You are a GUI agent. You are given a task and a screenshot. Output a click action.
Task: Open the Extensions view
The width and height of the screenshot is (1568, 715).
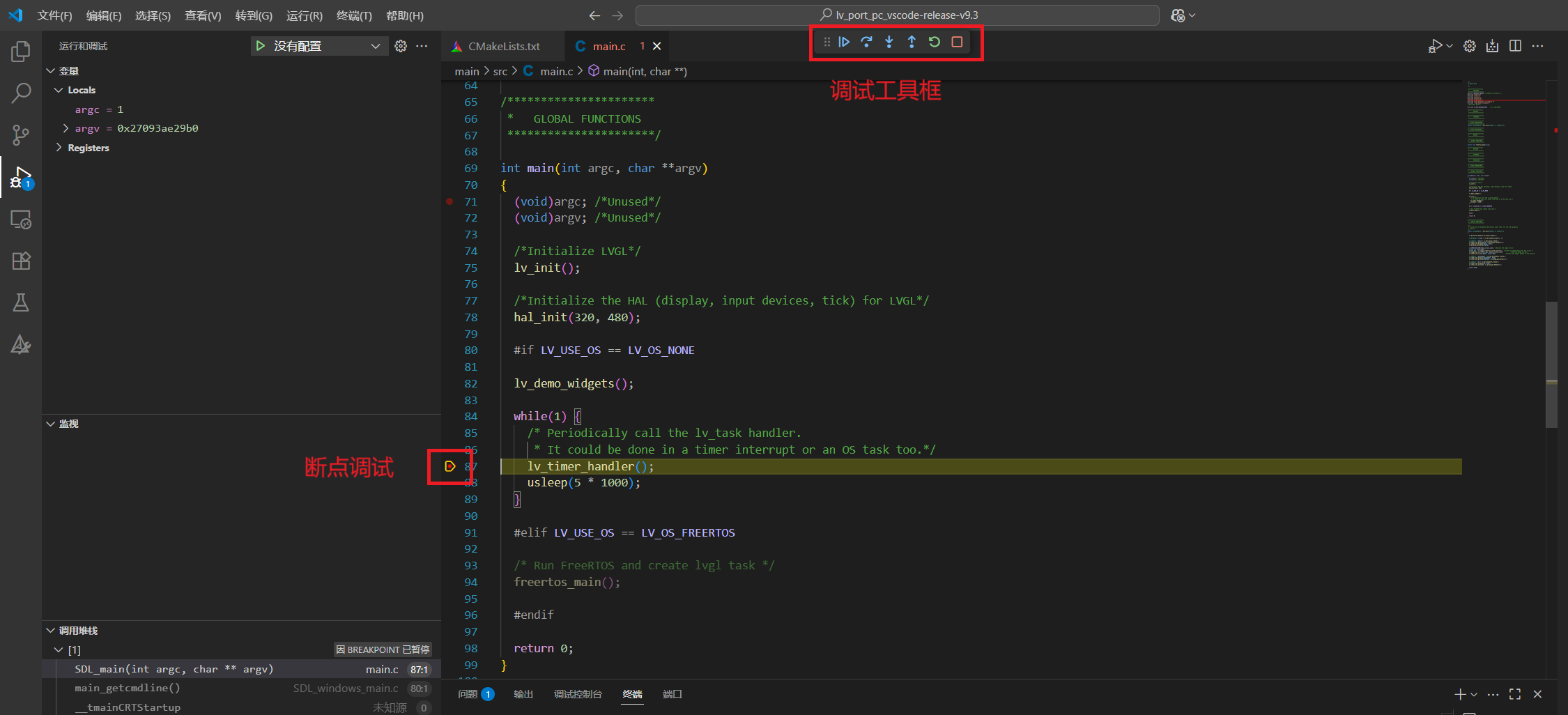[20, 261]
